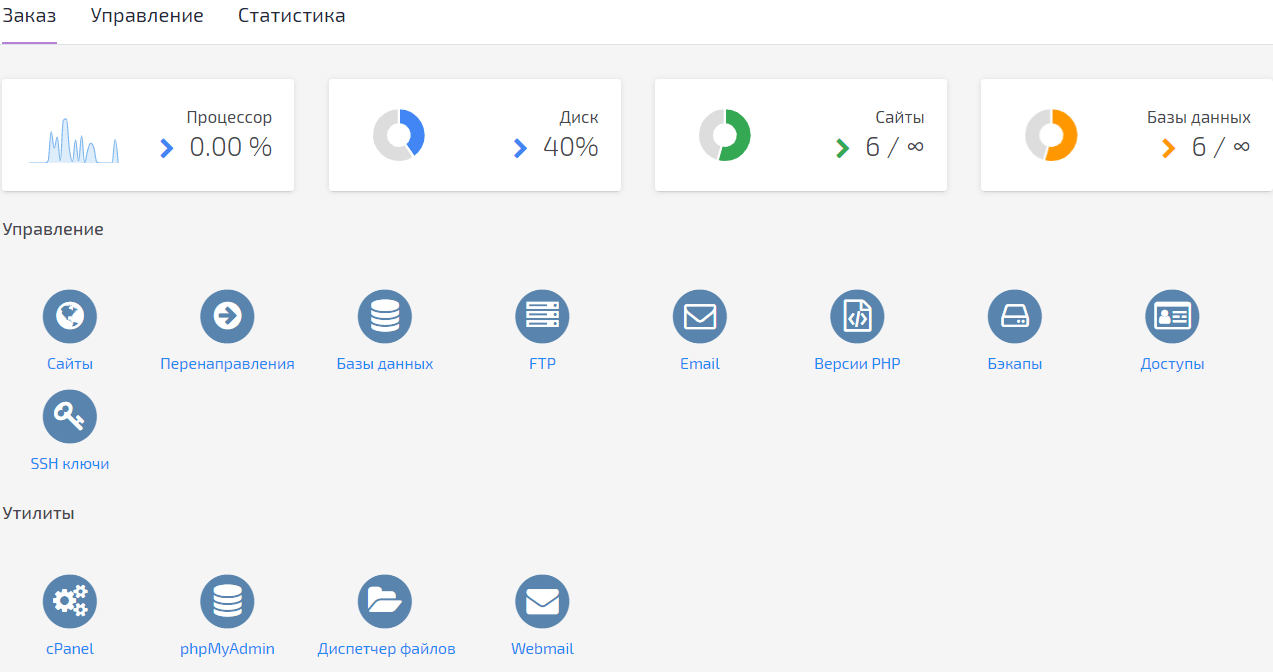Click the Доступы ID card icon
Viewport: 1273px width, 672px height.
pyautogui.click(x=1172, y=318)
